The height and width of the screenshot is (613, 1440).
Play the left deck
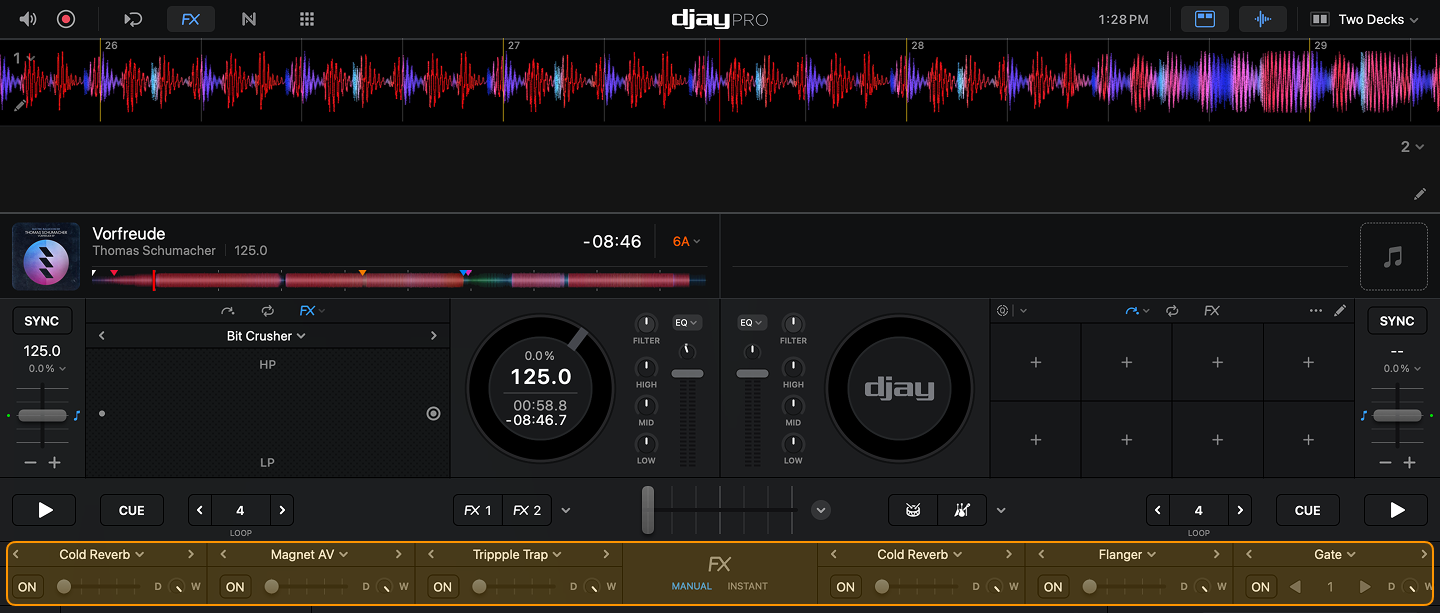[x=43, y=510]
